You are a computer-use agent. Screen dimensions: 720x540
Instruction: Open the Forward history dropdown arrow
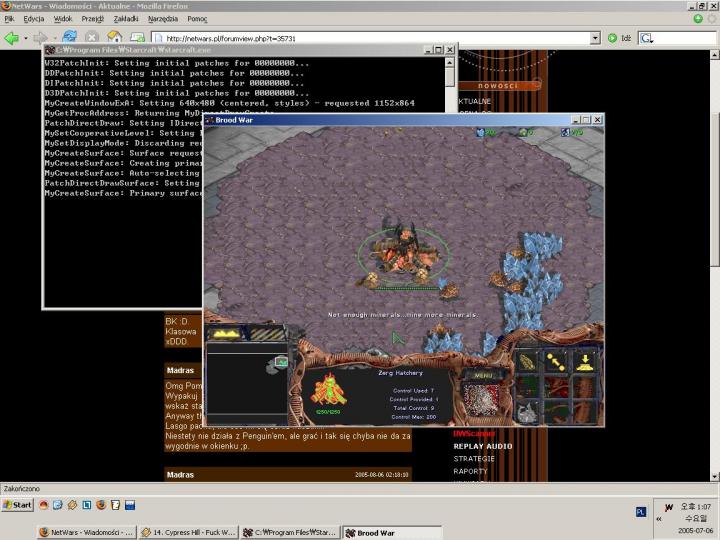pyautogui.click(x=55, y=38)
